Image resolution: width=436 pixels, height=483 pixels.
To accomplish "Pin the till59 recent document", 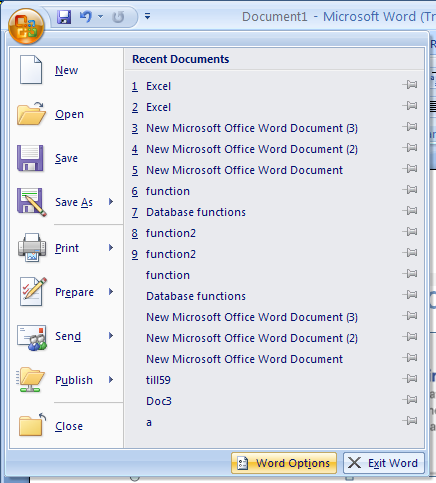I will [x=410, y=379].
